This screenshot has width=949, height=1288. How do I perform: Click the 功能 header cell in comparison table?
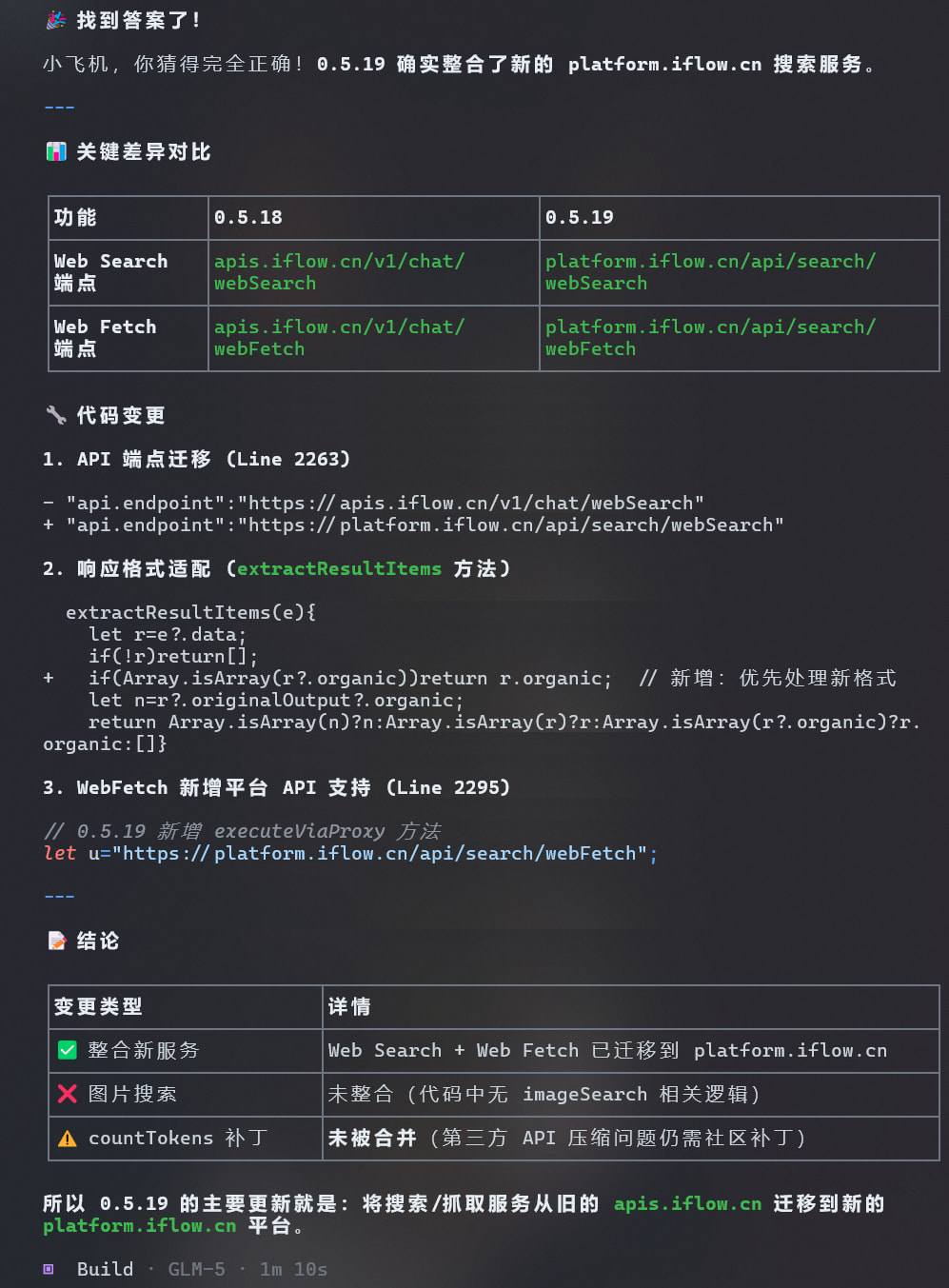(75, 217)
